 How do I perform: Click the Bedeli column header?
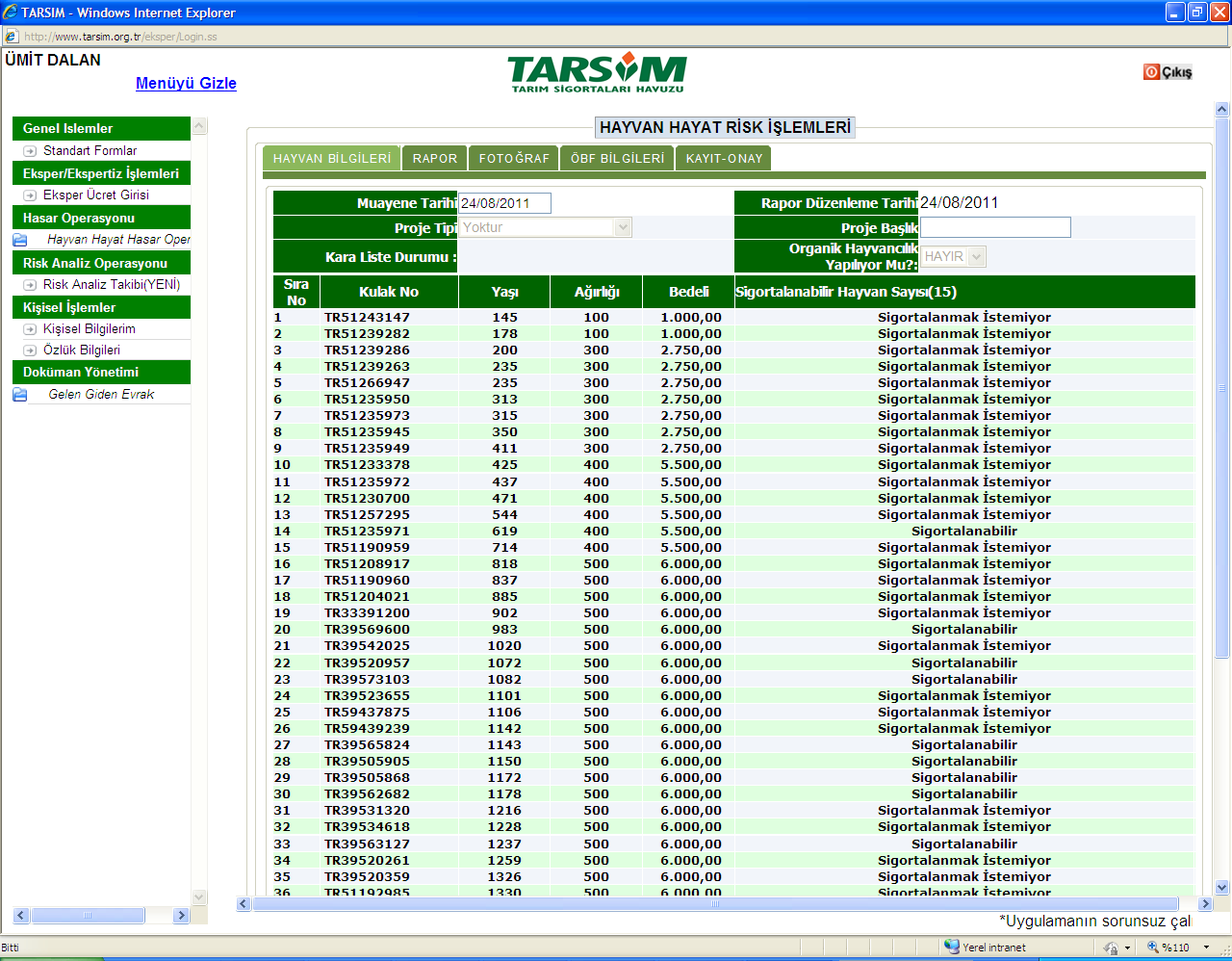pos(689,292)
